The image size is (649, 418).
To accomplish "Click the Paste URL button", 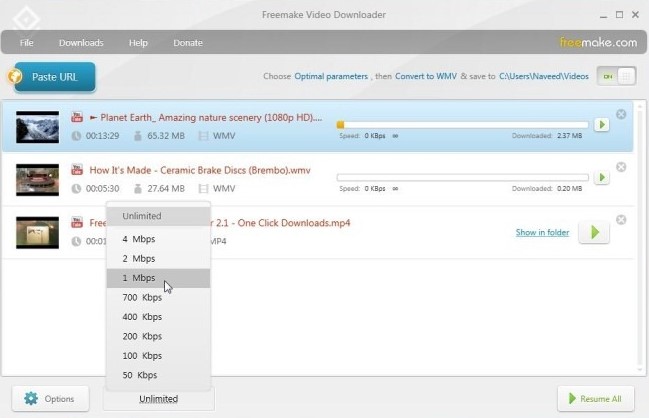I will pos(55,77).
